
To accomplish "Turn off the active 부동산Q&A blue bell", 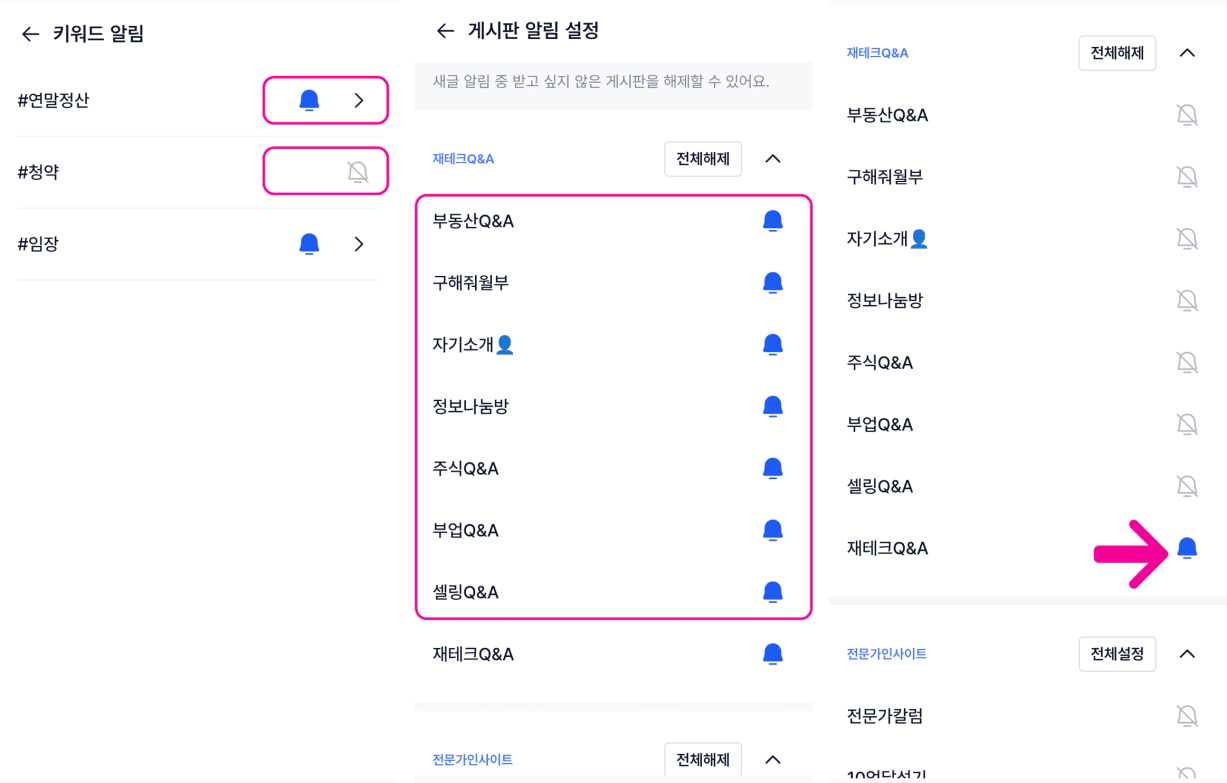I will pyautogui.click(x=772, y=221).
